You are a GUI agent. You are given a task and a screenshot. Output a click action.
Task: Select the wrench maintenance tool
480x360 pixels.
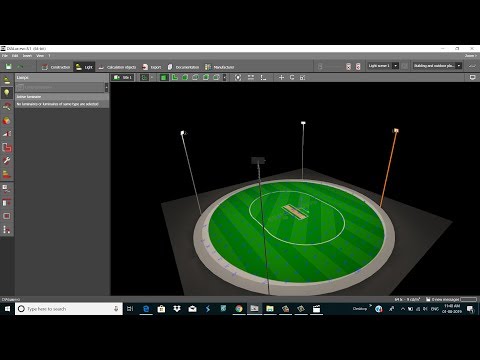[7, 161]
